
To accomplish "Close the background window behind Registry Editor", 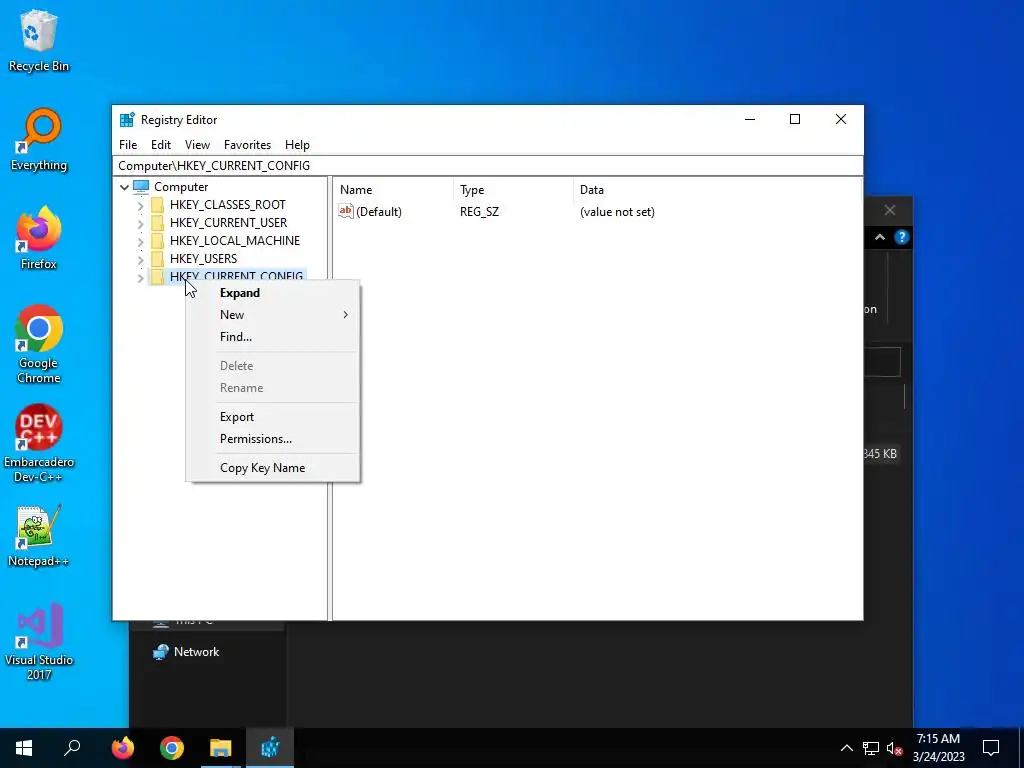I will (x=889, y=210).
